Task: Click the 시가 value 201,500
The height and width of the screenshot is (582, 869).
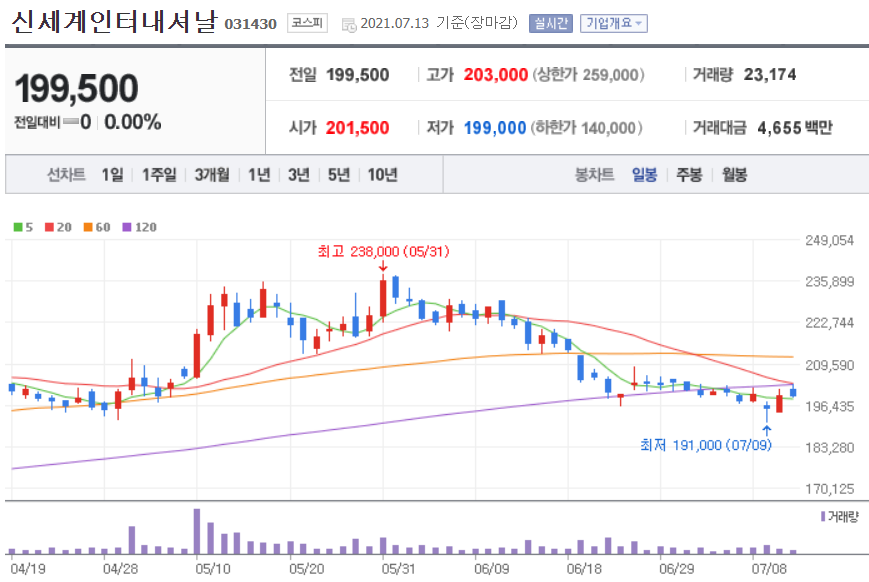Action: click(357, 128)
